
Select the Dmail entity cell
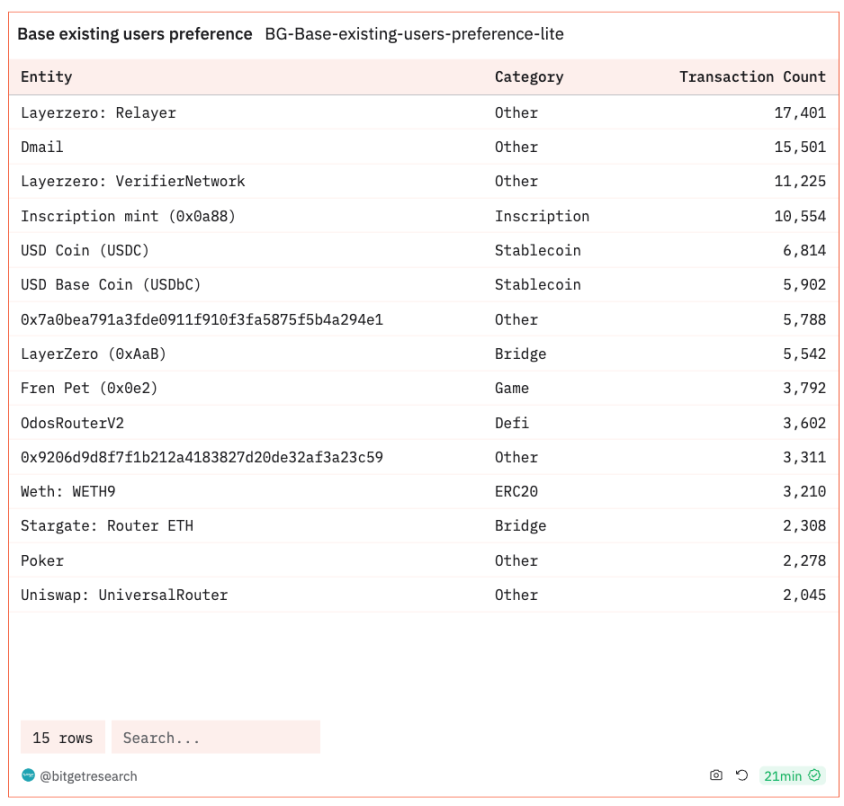[x=42, y=147]
